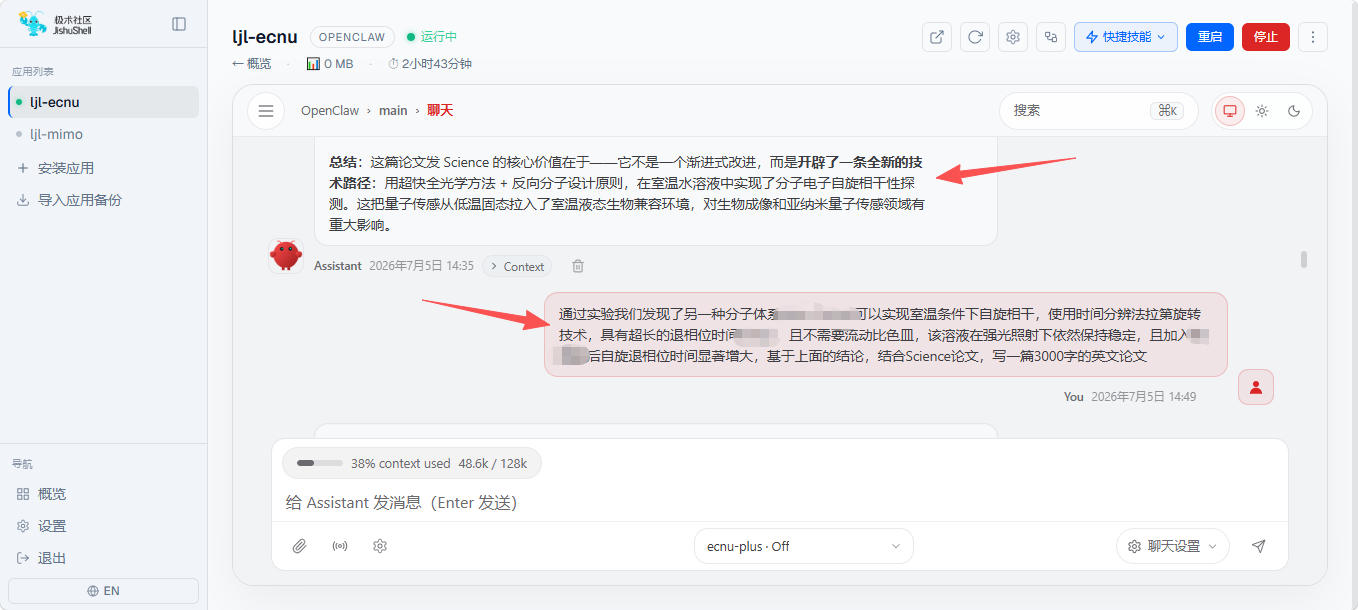Click 退出 to log out
This screenshot has width=1358, height=610.
52,558
